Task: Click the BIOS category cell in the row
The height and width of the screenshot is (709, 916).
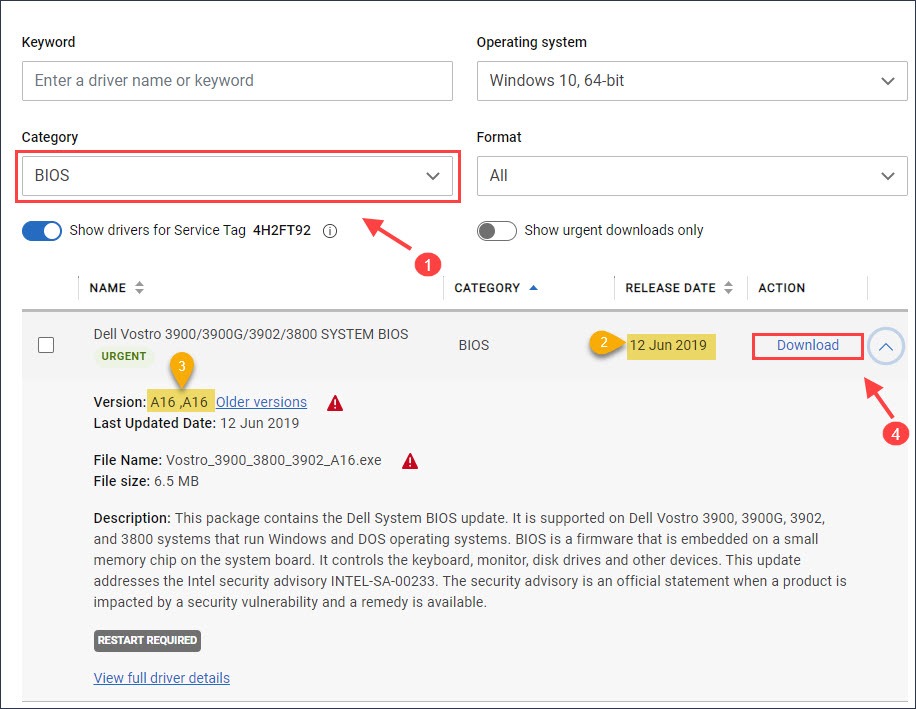Action: (x=474, y=345)
